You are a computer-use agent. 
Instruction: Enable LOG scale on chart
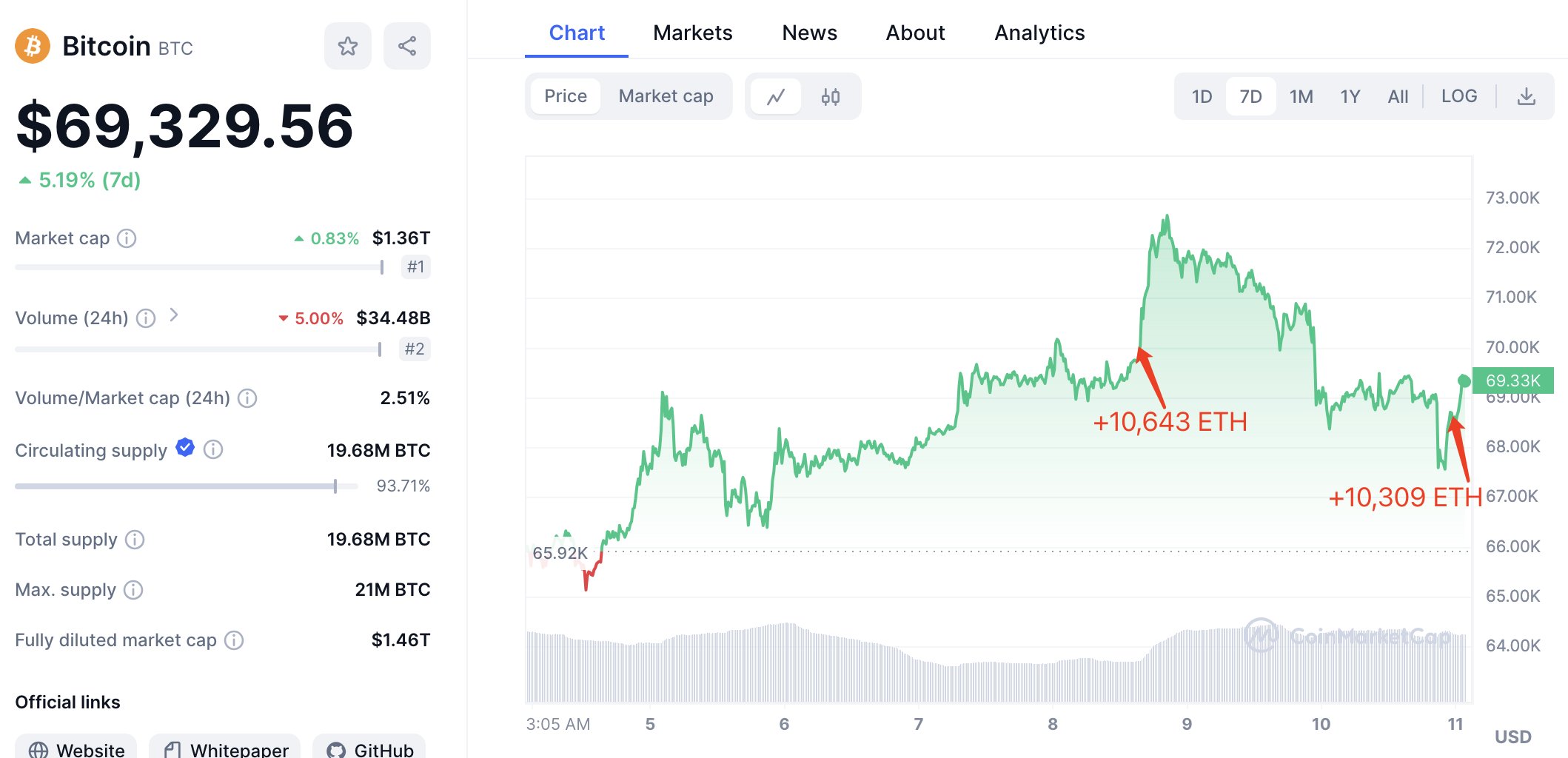1458,96
